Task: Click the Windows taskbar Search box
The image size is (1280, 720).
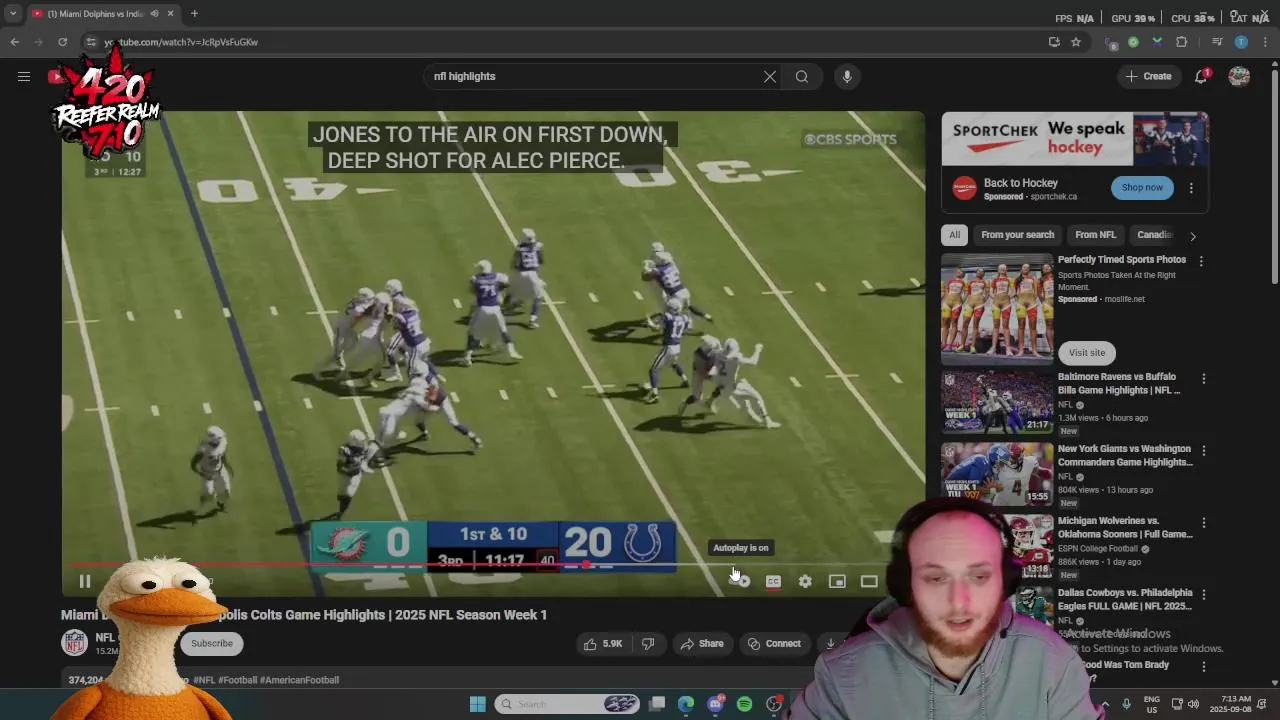Action: point(567,704)
